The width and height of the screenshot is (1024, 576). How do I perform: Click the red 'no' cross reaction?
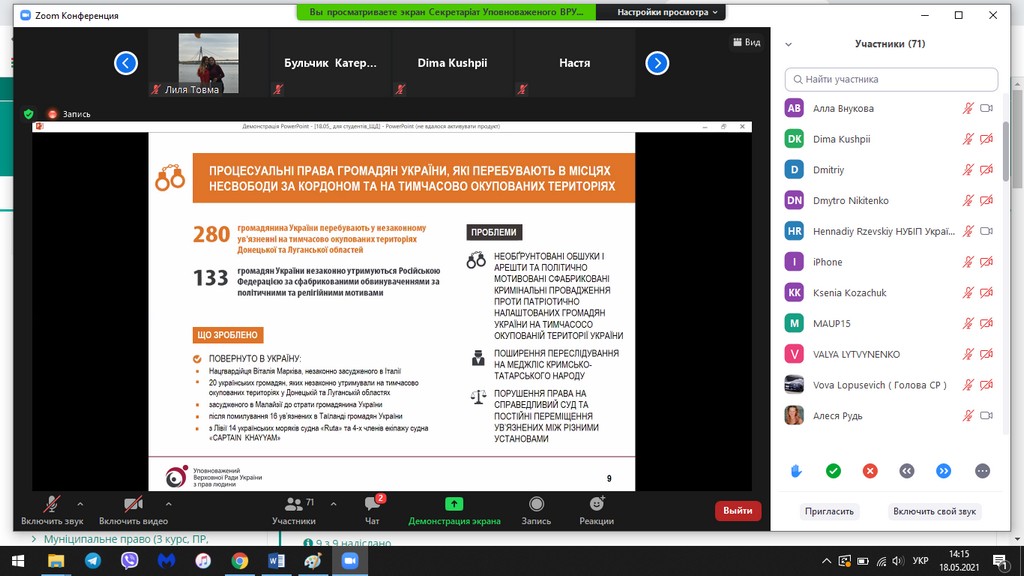870,471
